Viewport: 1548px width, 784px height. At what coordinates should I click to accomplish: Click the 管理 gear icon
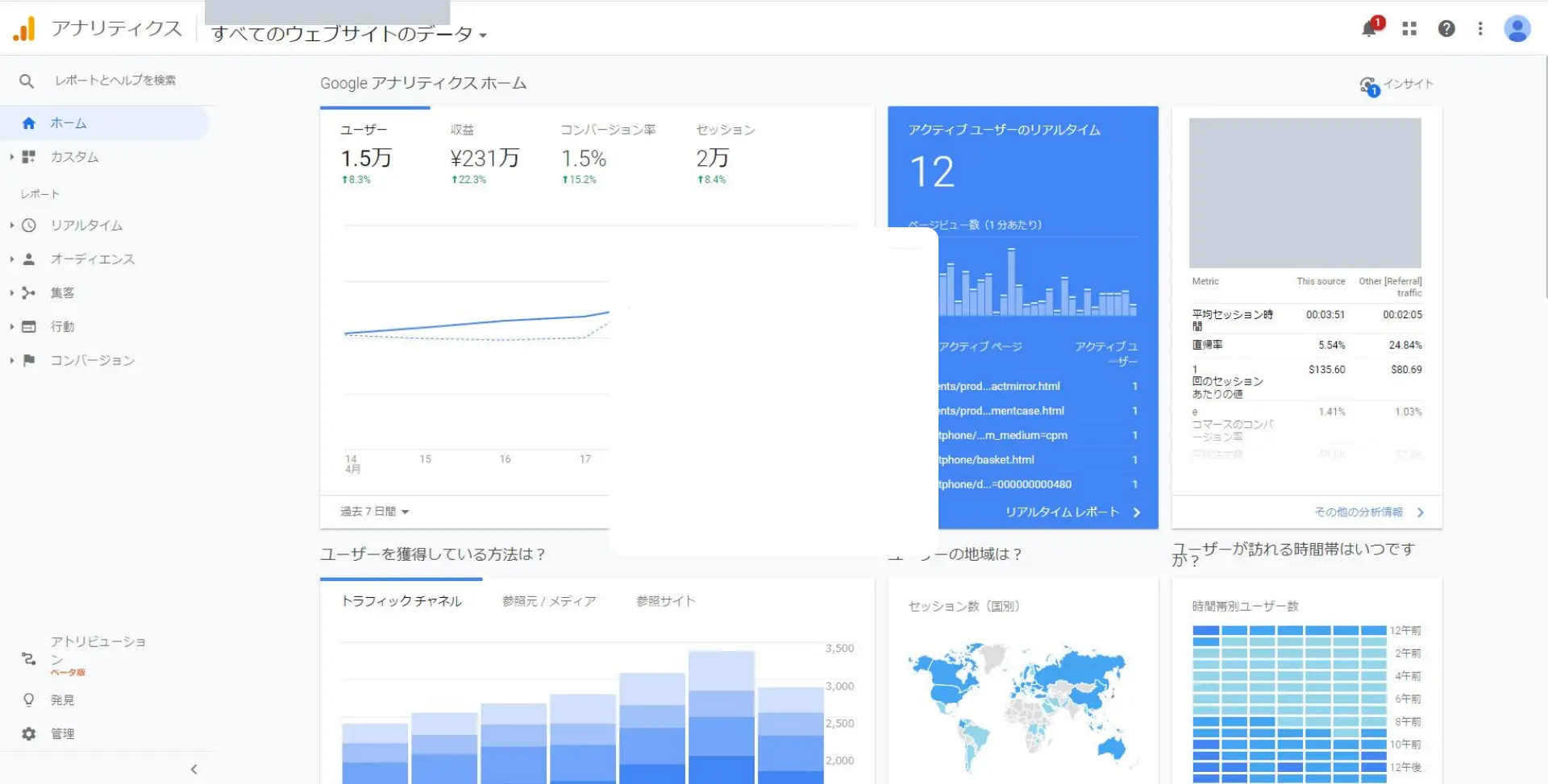pyautogui.click(x=29, y=734)
